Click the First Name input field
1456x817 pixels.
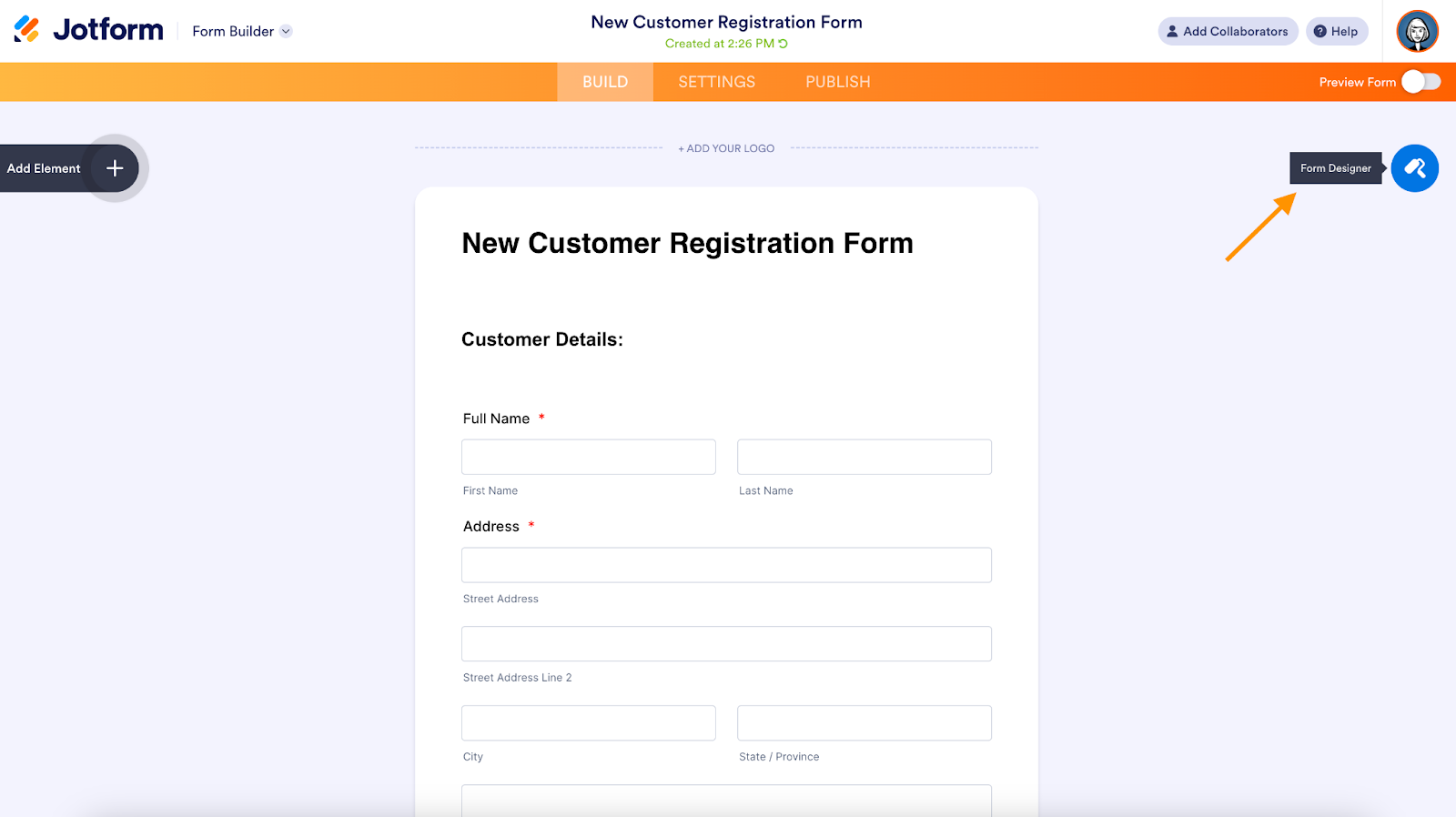click(588, 457)
